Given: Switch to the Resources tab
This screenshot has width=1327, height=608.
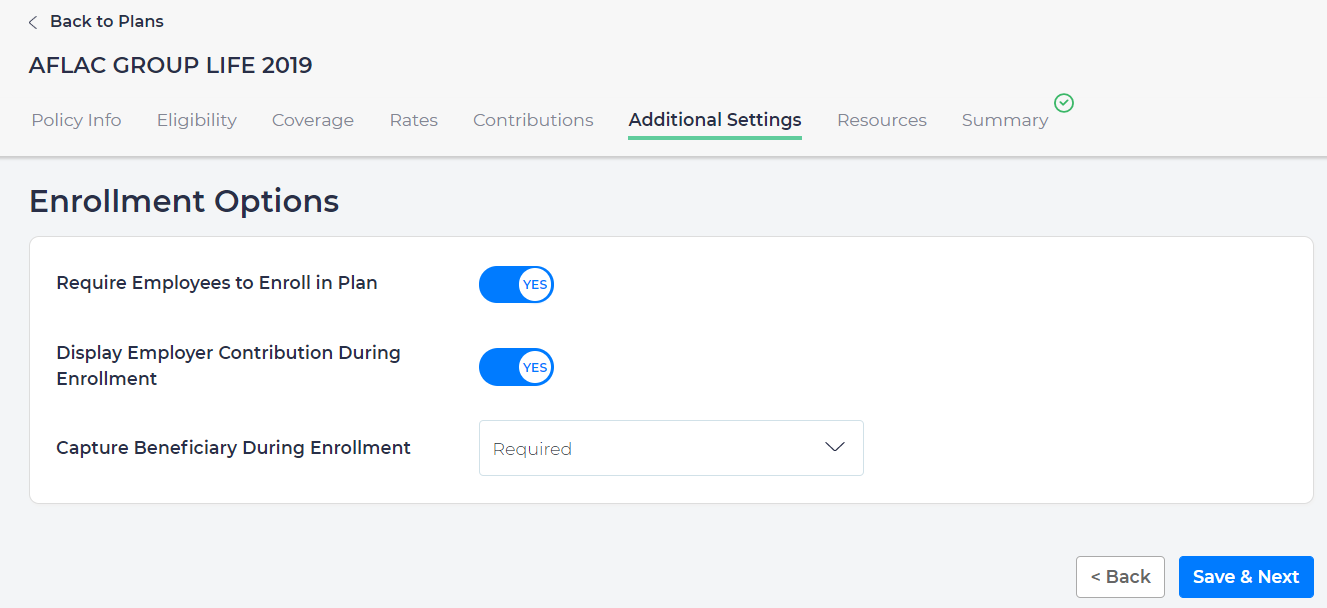Looking at the screenshot, I should pos(881,120).
